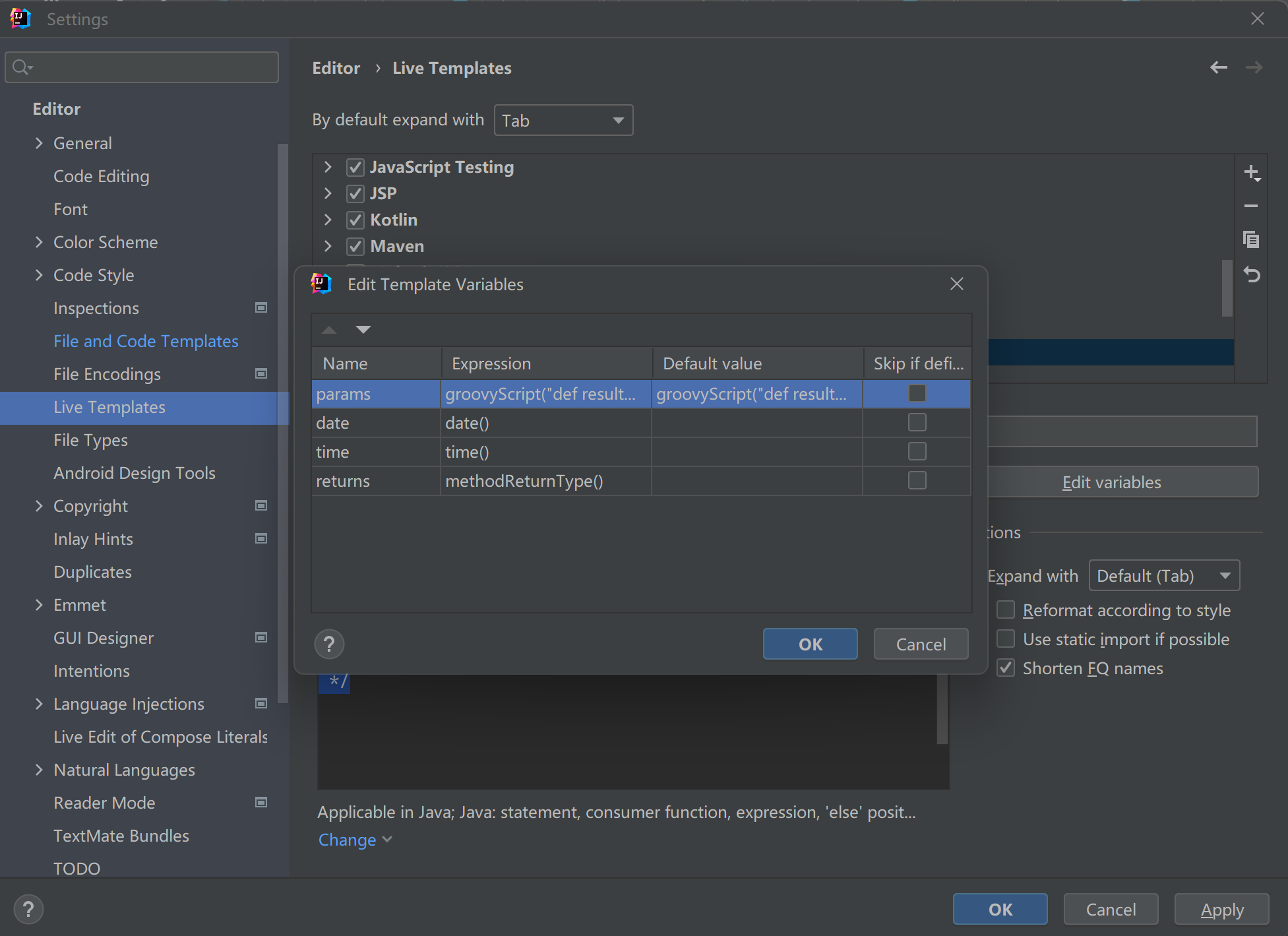Open File Types settings page

[91, 440]
